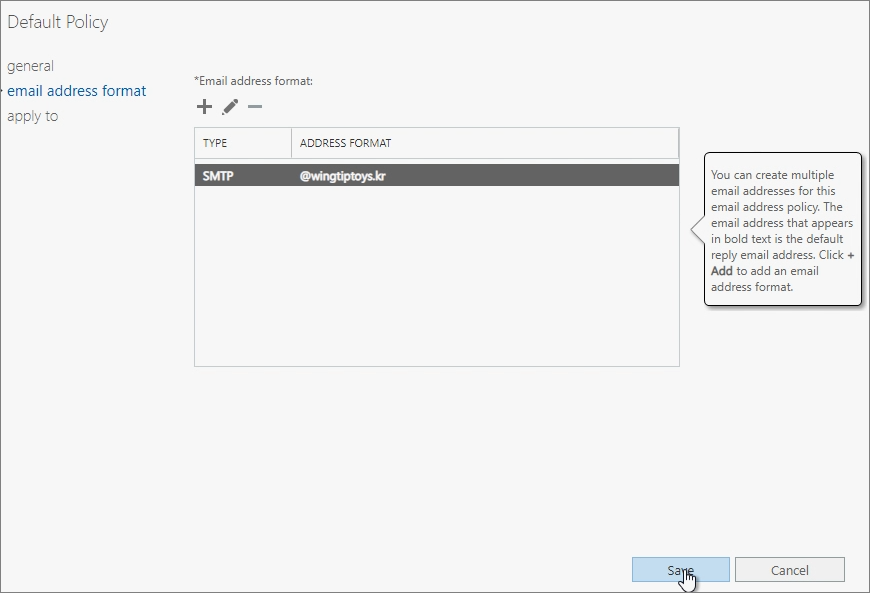
Task: Go to the apply to section
Action: pyautogui.click(x=33, y=116)
